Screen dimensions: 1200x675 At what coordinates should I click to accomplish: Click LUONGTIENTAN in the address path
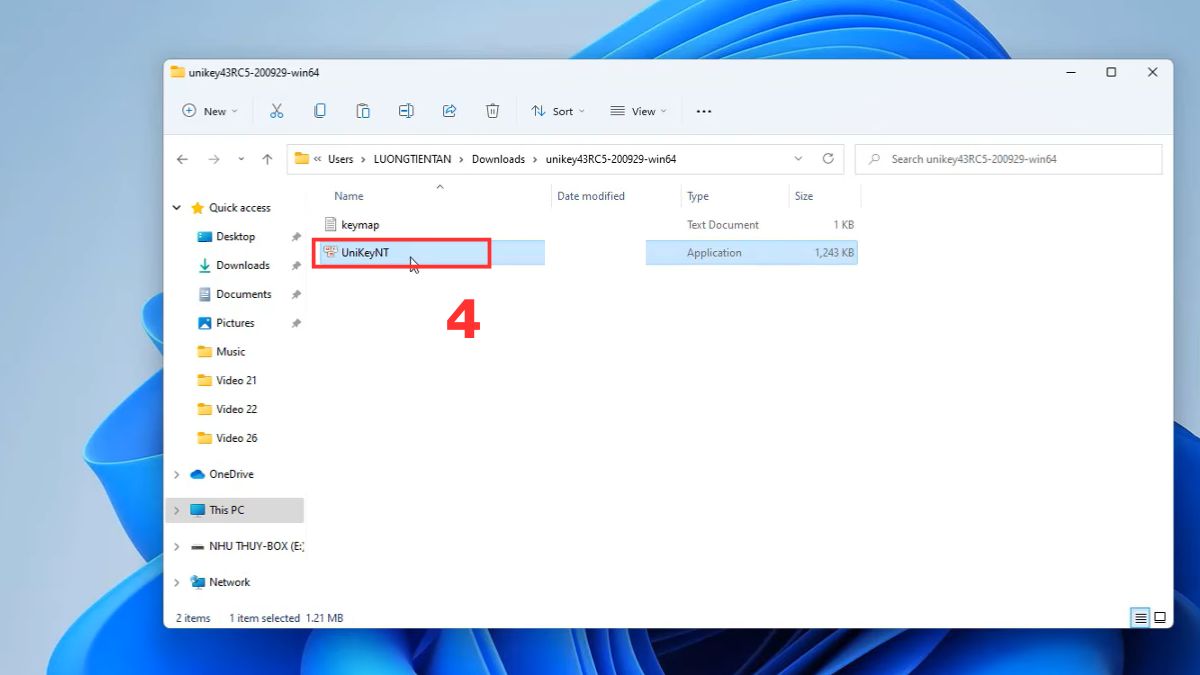[x=412, y=159]
